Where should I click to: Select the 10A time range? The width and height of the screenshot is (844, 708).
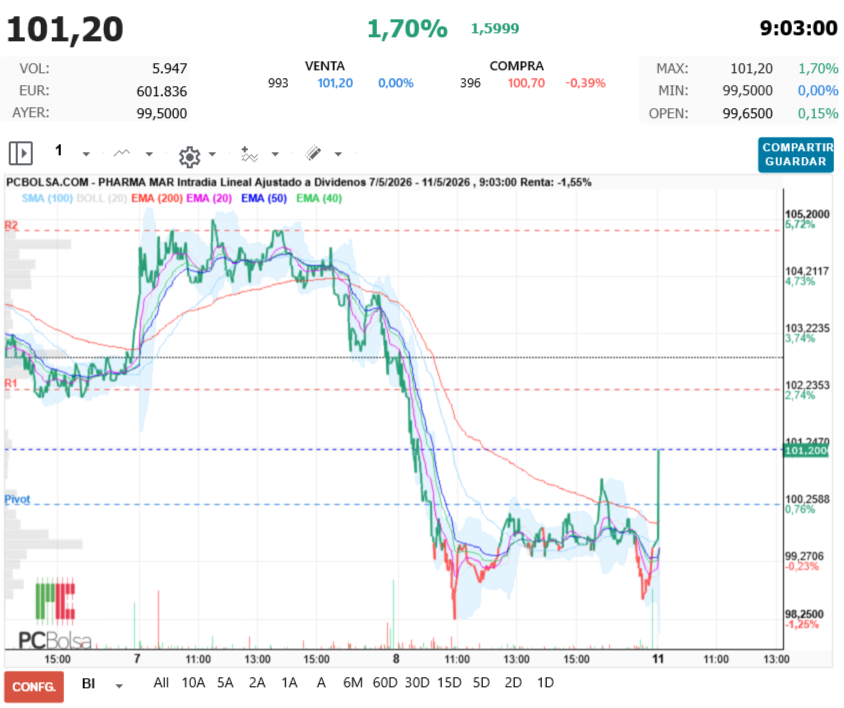(193, 683)
